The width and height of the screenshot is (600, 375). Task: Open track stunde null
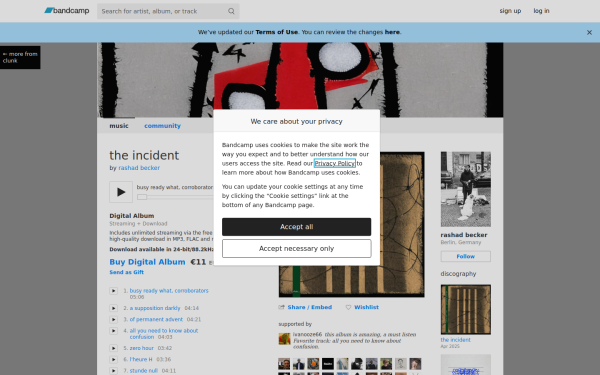pyautogui.click(x=143, y=370)
